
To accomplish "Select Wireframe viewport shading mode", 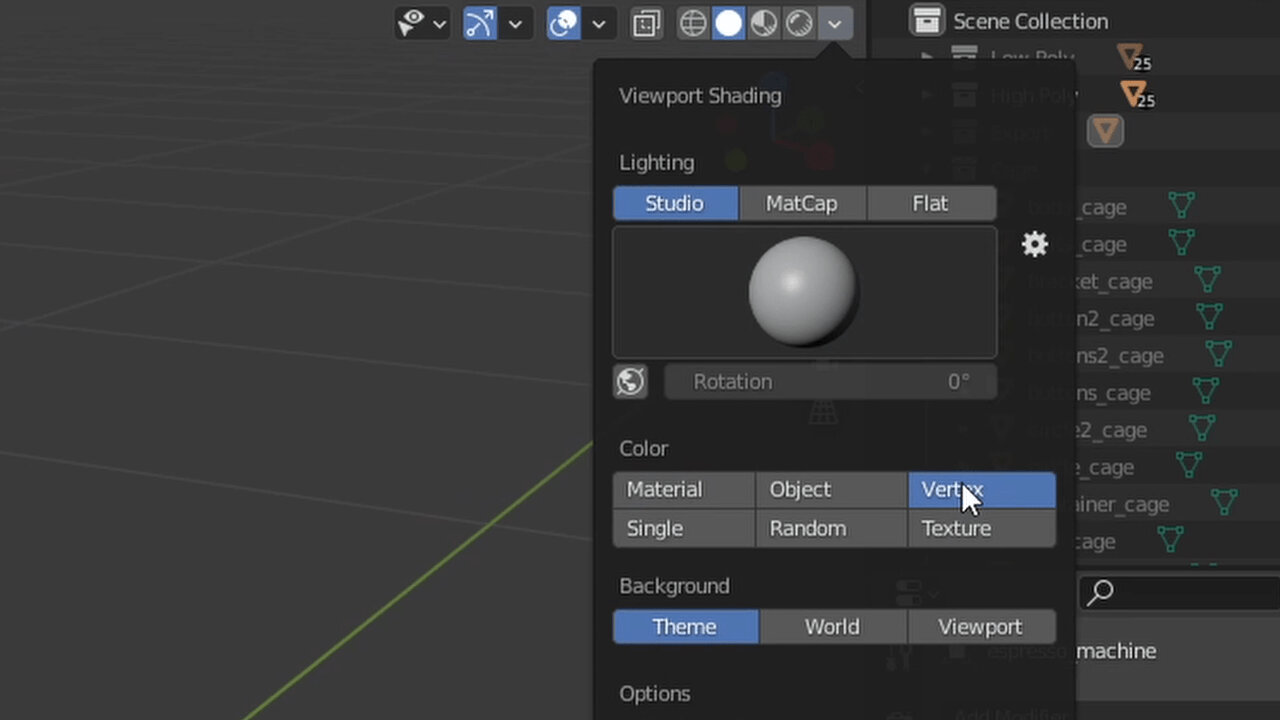I will pos(693,23).
